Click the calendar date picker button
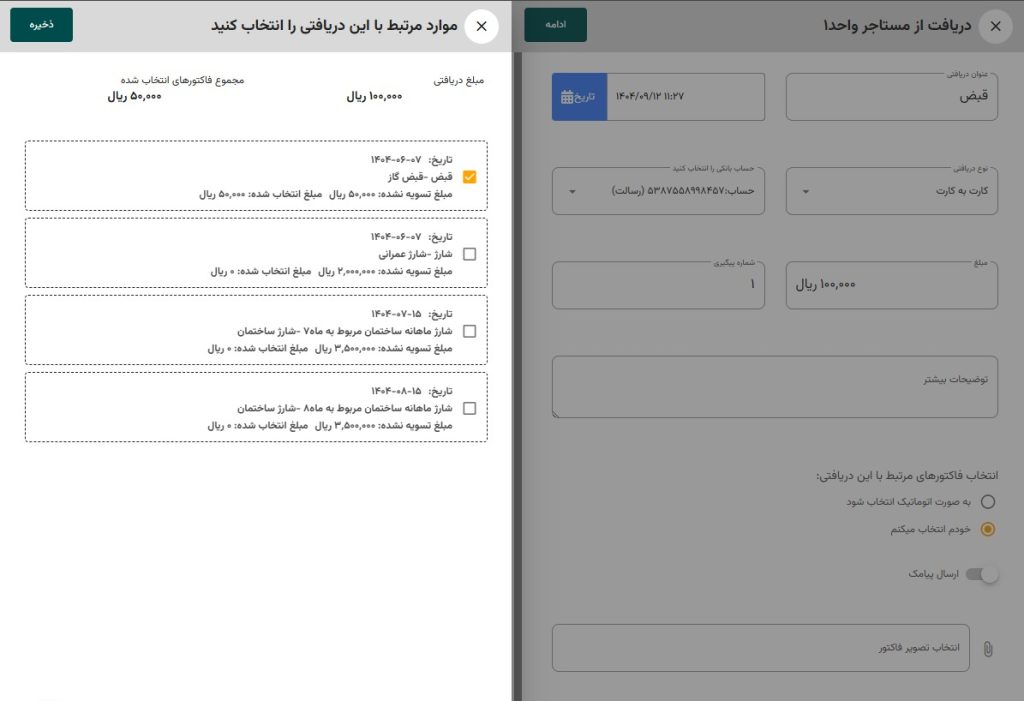 579,97
